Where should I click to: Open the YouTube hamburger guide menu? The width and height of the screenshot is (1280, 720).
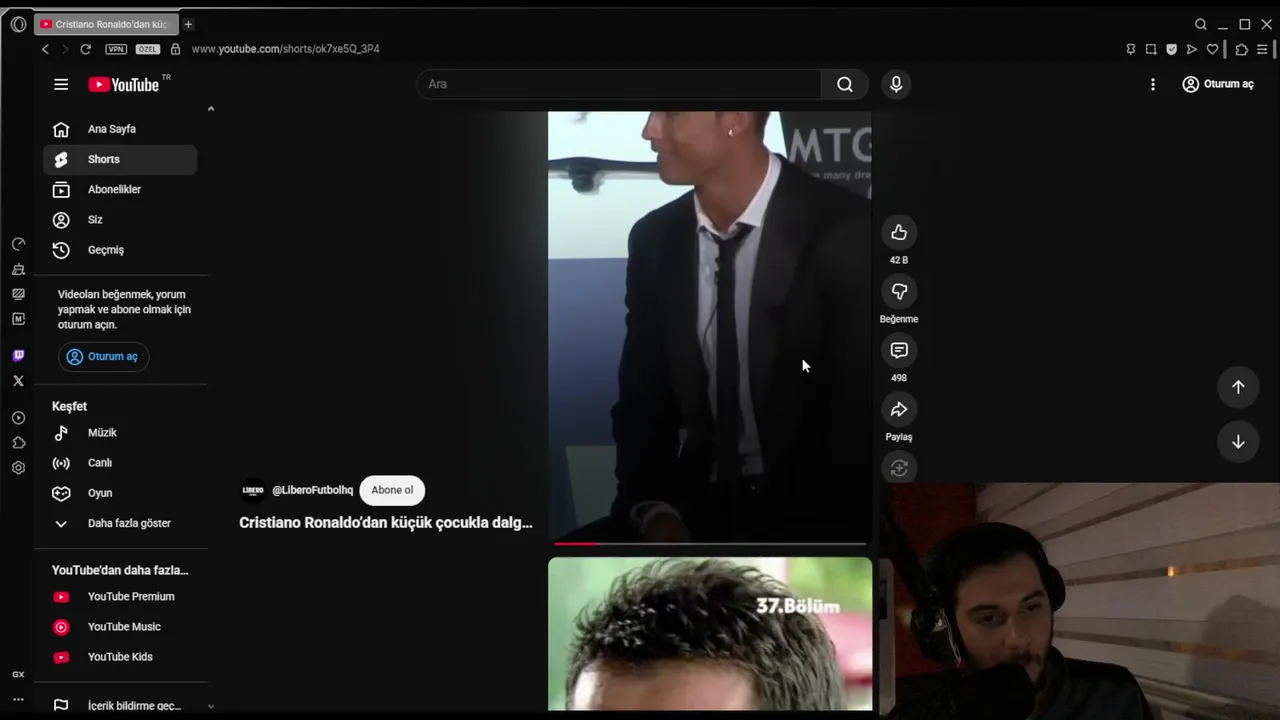coord(61,84)
